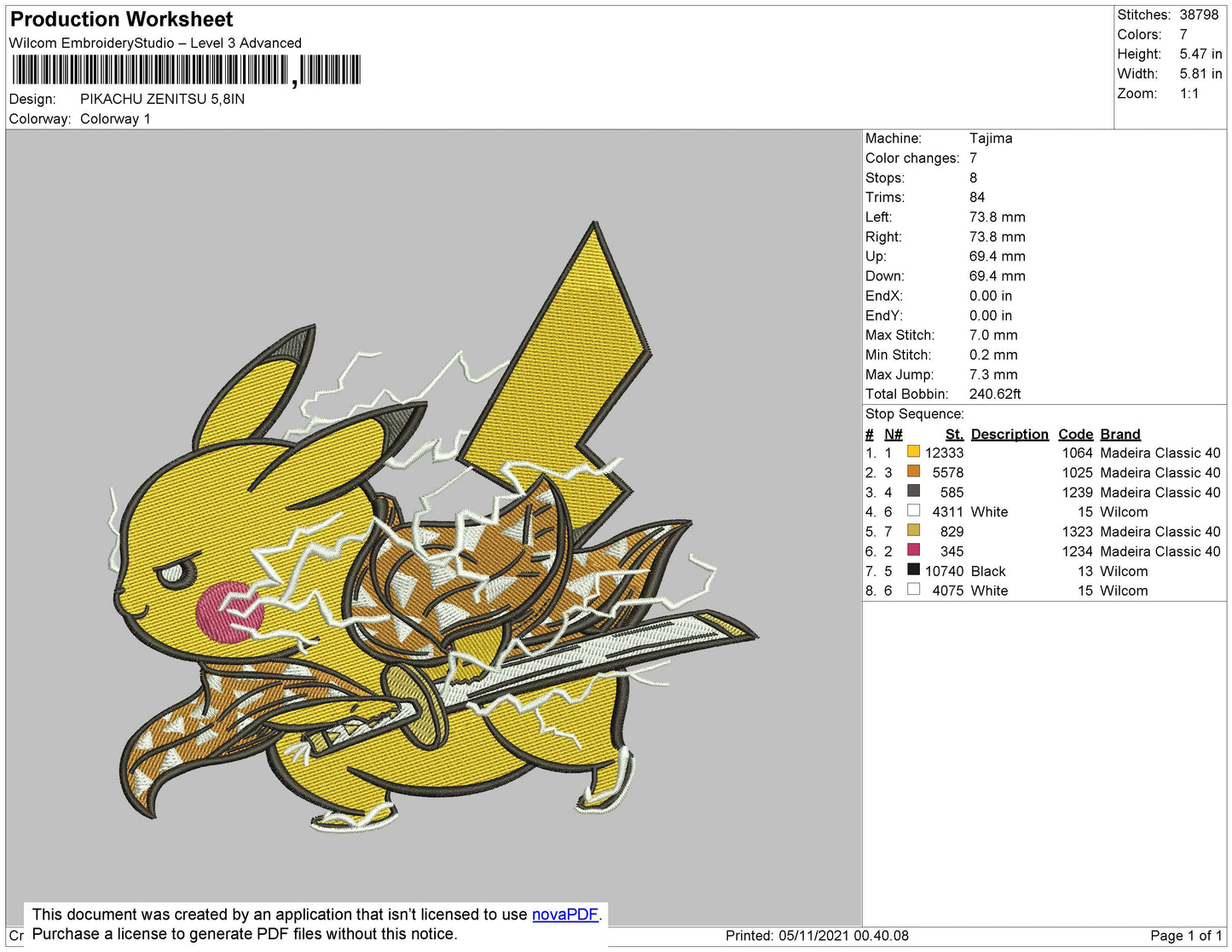The image size is (1232, 952).
Task: Click the Description column header
Action: pos(1009,434)
